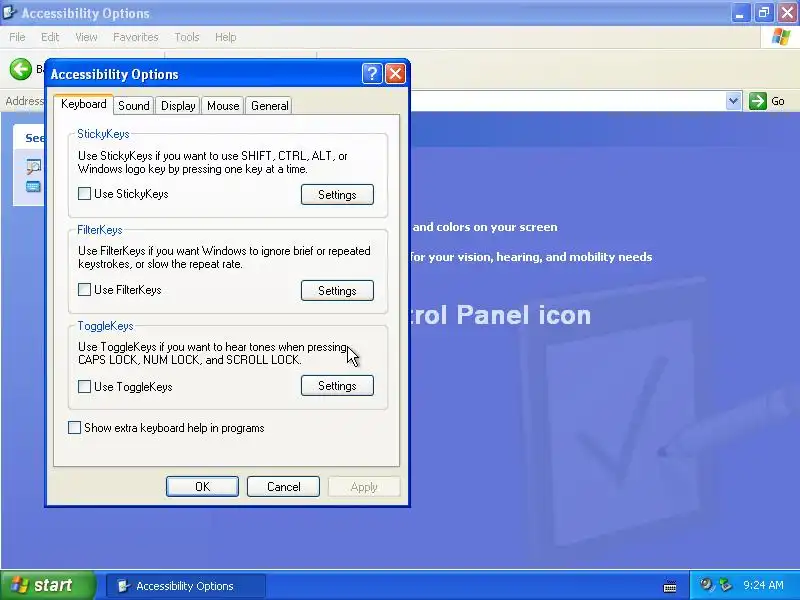Click the Go label next to arrow
Viewport: 800px width, 600px height.
coord(778,101)
